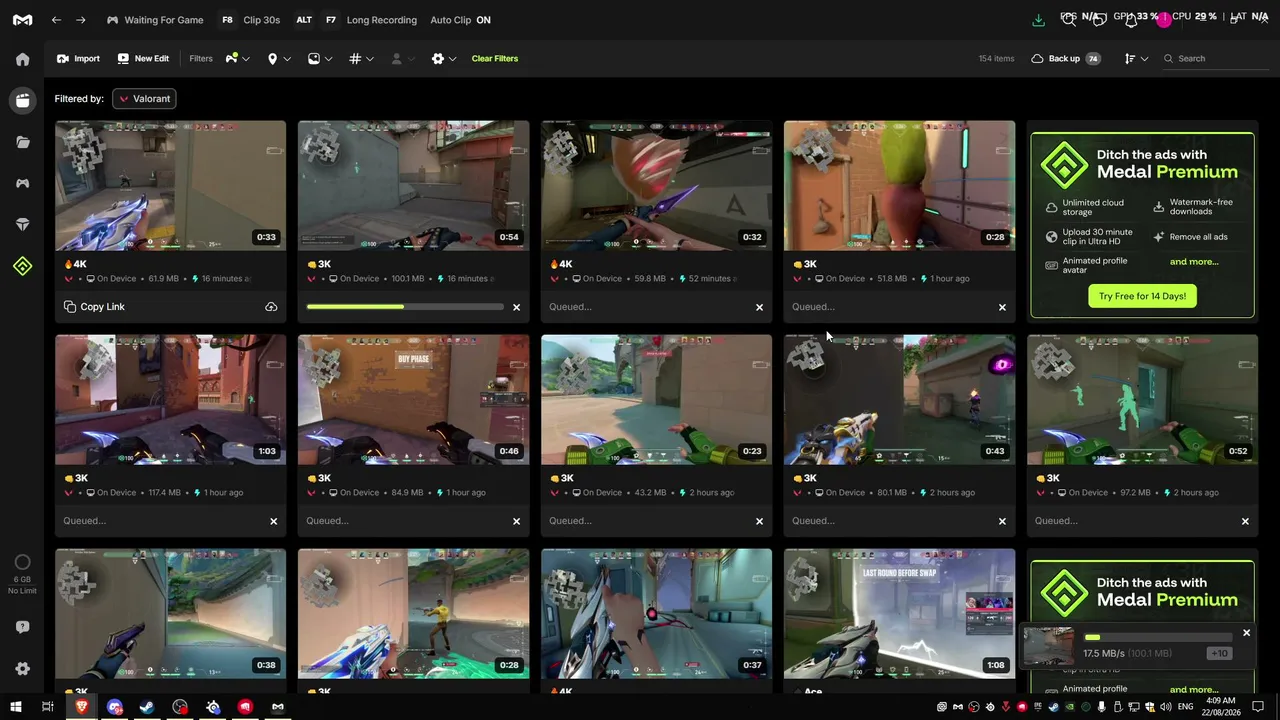Open the user filter dropdown
The width and height of the screenshot is (1280, 720).
403,59
